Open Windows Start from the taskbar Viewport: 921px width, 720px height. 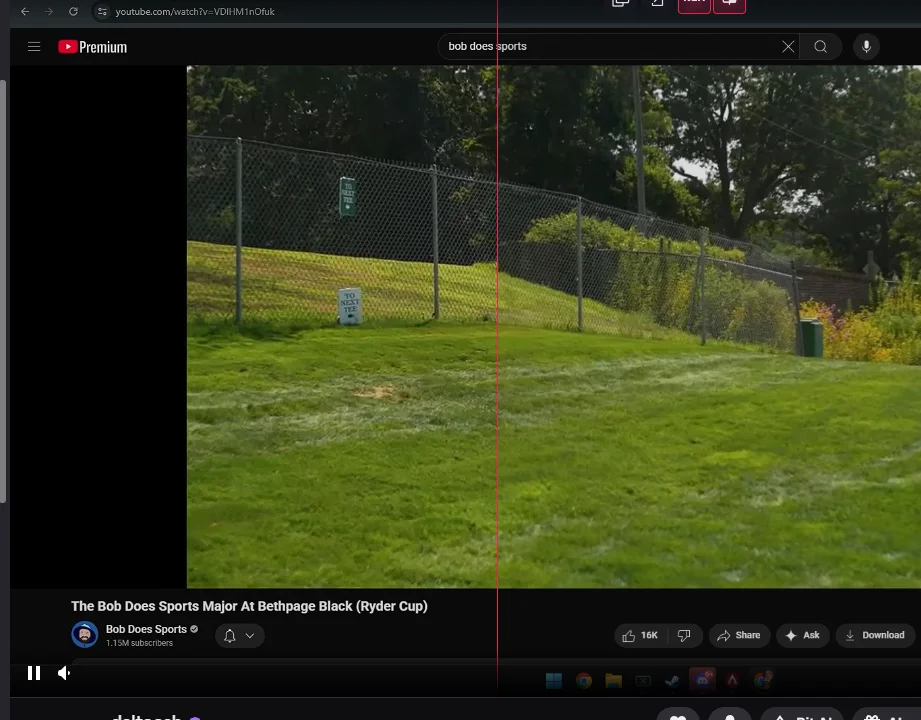point(553,681)
